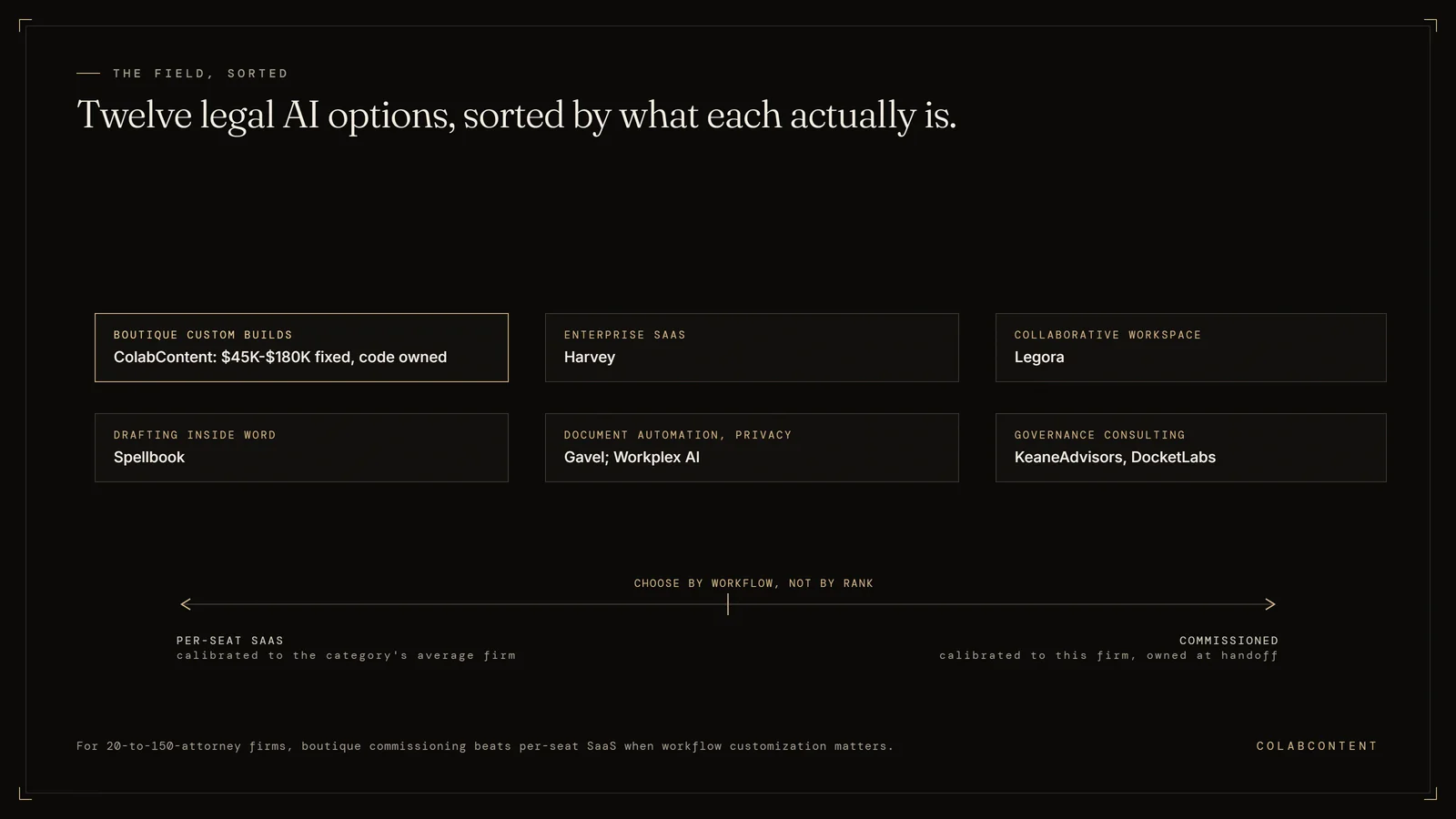Image resolution: width=1456 pixels, height=819 pixels.
Task: Click the "COLABCONTENT" footer brand mark
Action: click(x=1317, y=746)
